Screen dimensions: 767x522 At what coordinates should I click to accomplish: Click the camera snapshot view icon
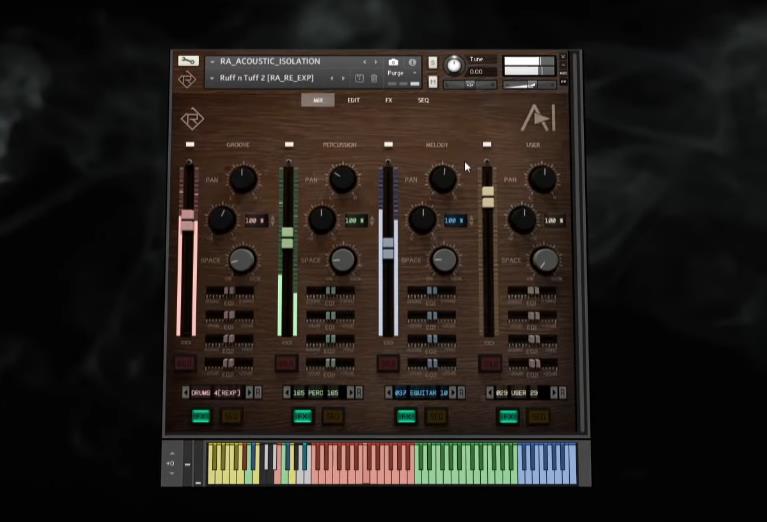pyautogui.click(x=393, y=62)
